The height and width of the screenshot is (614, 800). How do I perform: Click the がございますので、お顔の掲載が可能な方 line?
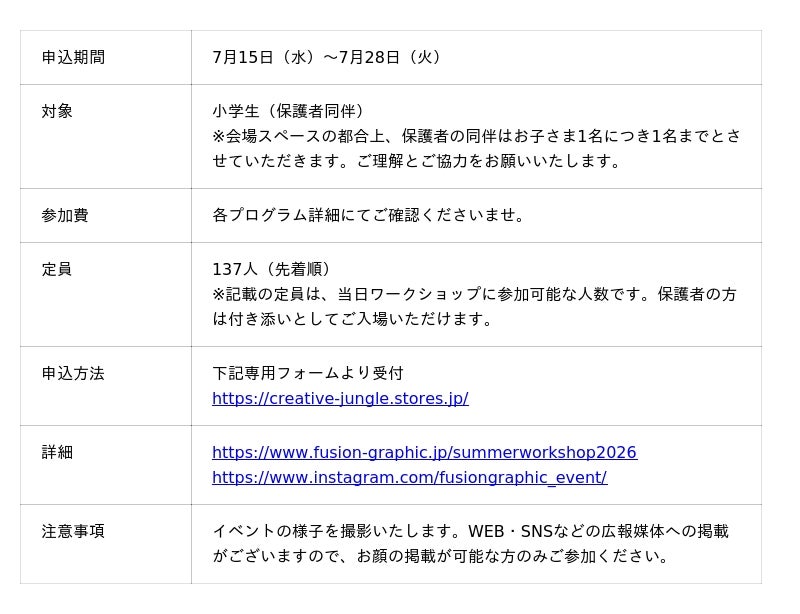click(440, 557)
